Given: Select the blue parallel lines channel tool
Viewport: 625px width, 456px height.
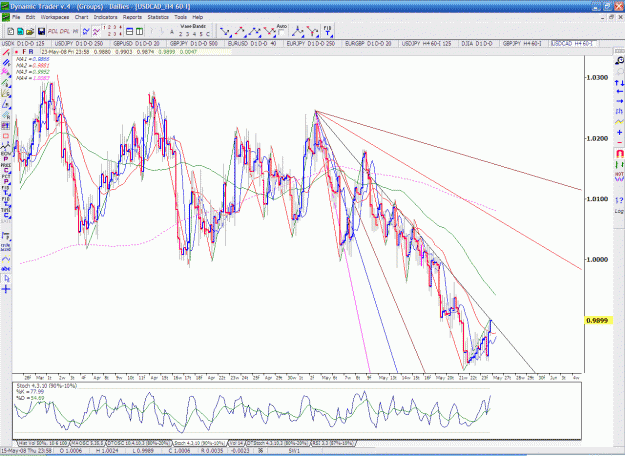Looking at the screenshot, I should pos(6,63).
